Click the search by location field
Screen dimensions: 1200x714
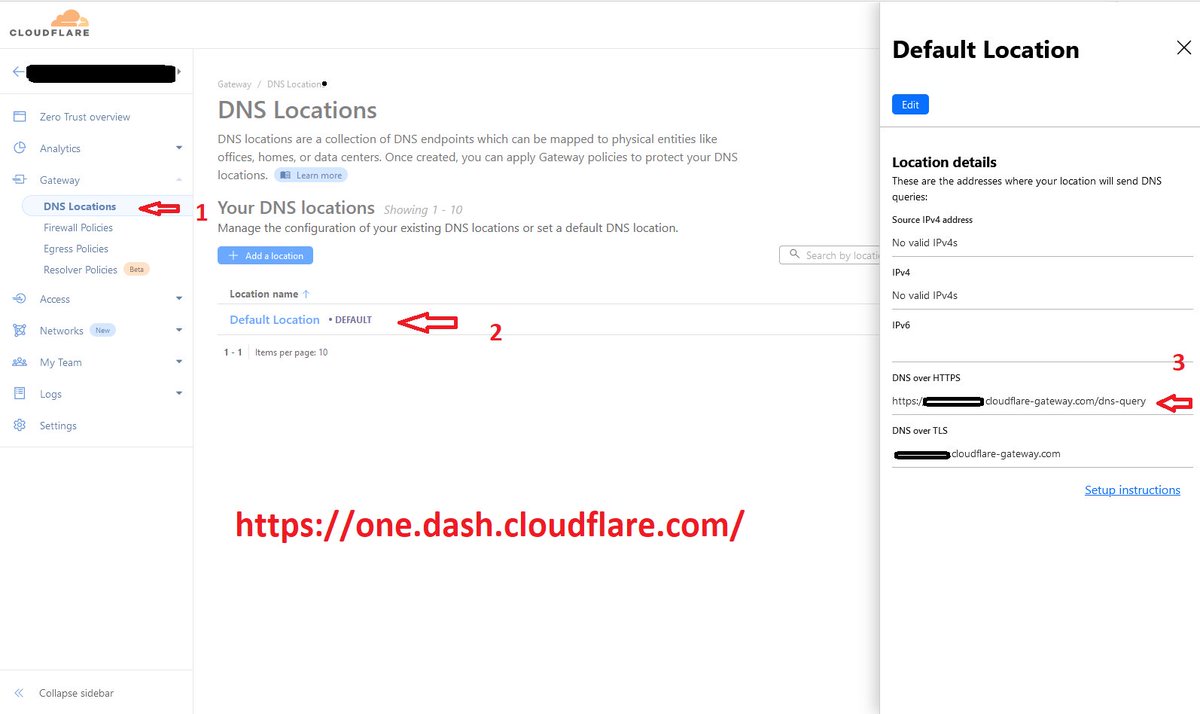pos(829,255)
